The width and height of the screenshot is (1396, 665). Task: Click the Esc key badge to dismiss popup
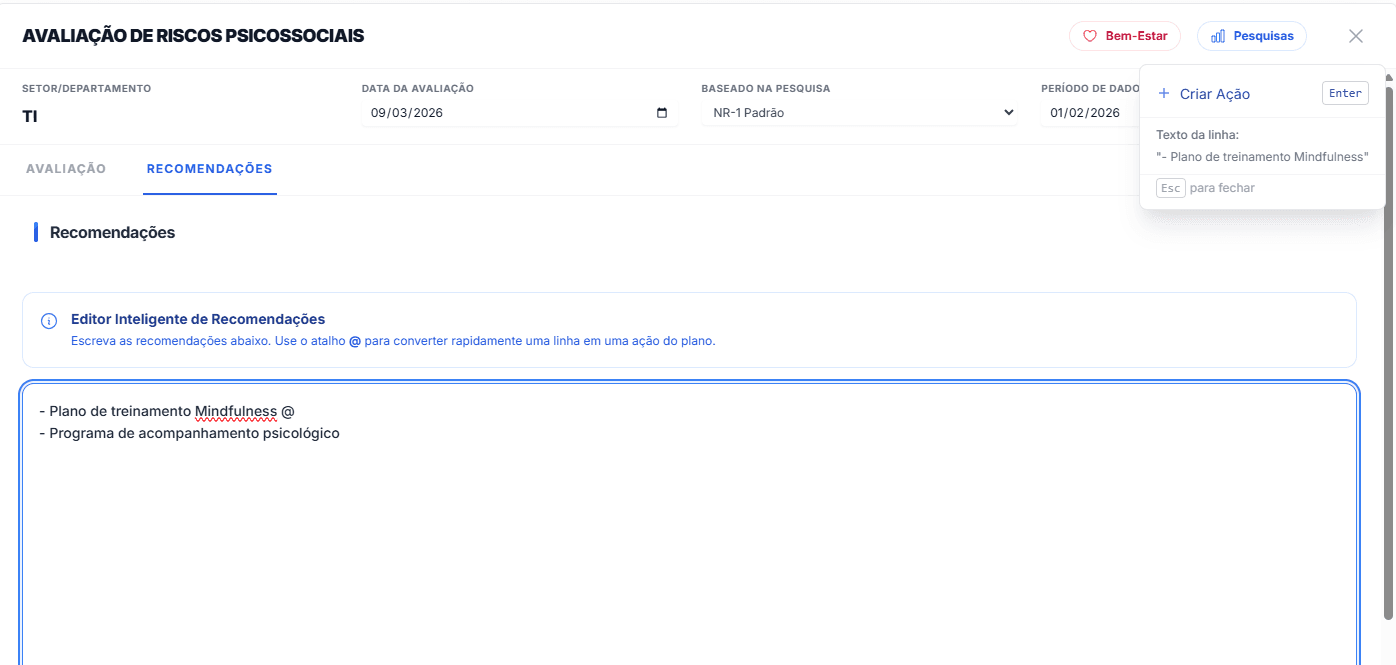[x=1170, y=188]
